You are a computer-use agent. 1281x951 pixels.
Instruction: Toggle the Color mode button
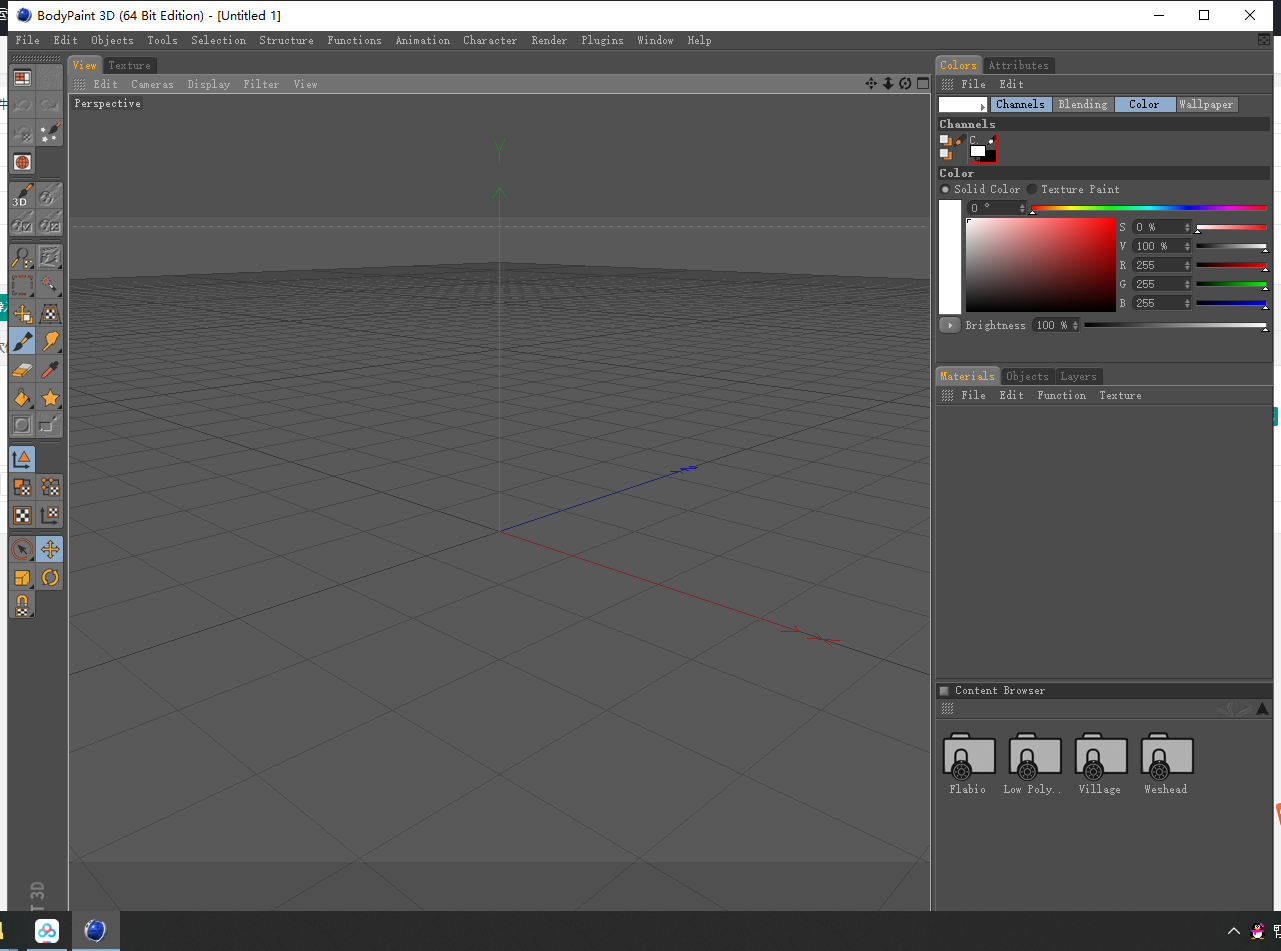(1144, 104)
